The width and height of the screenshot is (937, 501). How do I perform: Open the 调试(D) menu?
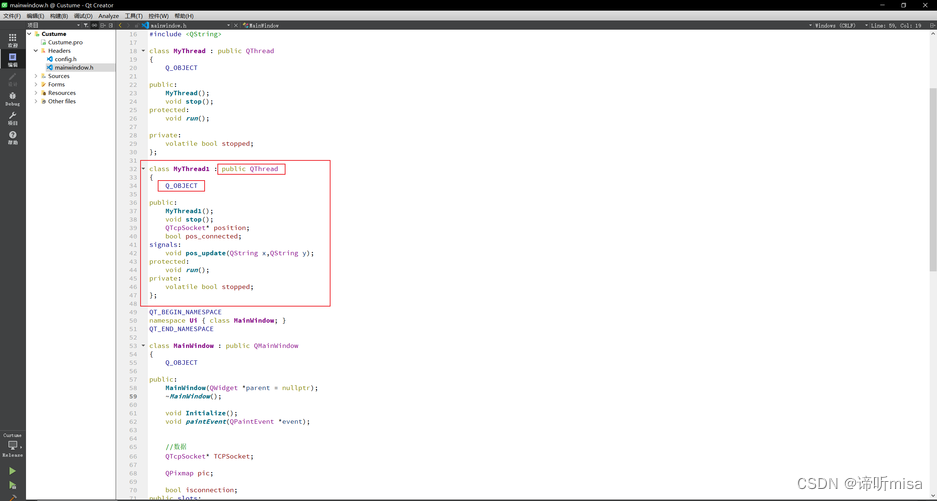82,16
